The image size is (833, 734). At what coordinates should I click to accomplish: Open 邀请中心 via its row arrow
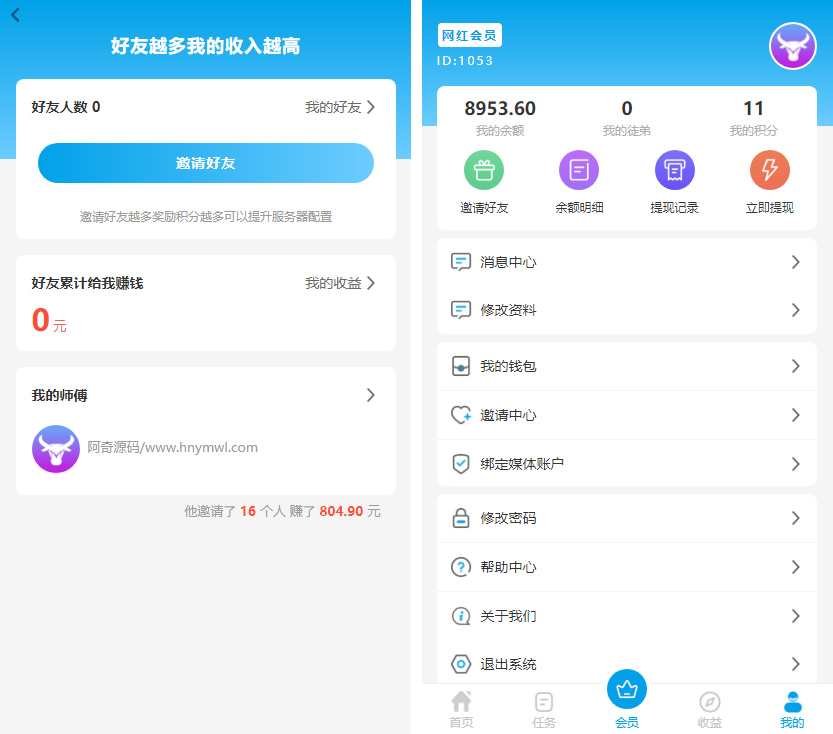[x=796, y=415]
